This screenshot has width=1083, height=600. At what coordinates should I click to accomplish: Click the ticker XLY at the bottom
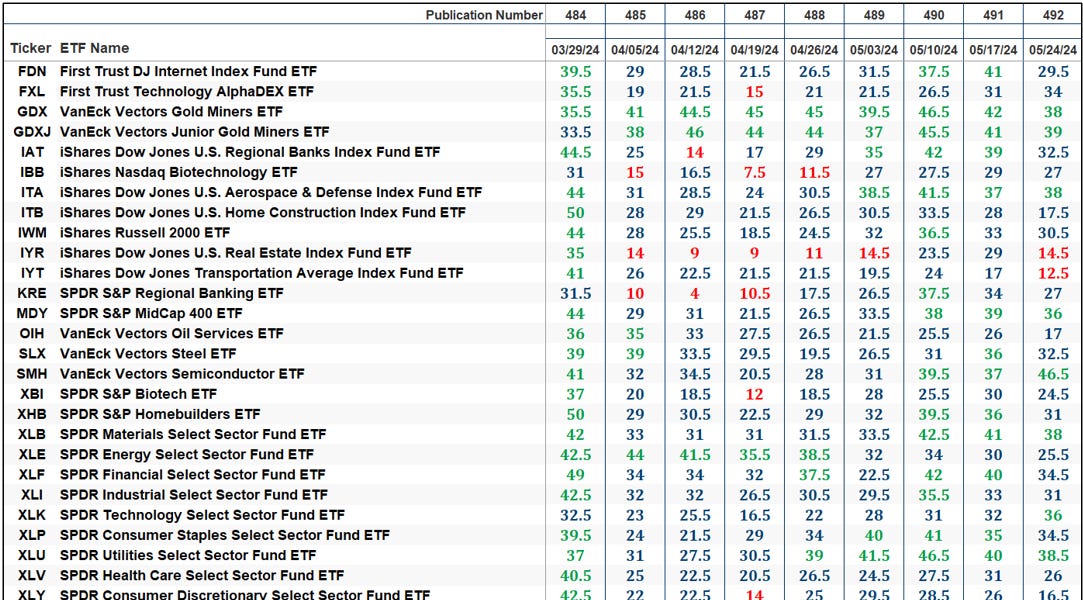pyautogui.click(x=30, y=594)
